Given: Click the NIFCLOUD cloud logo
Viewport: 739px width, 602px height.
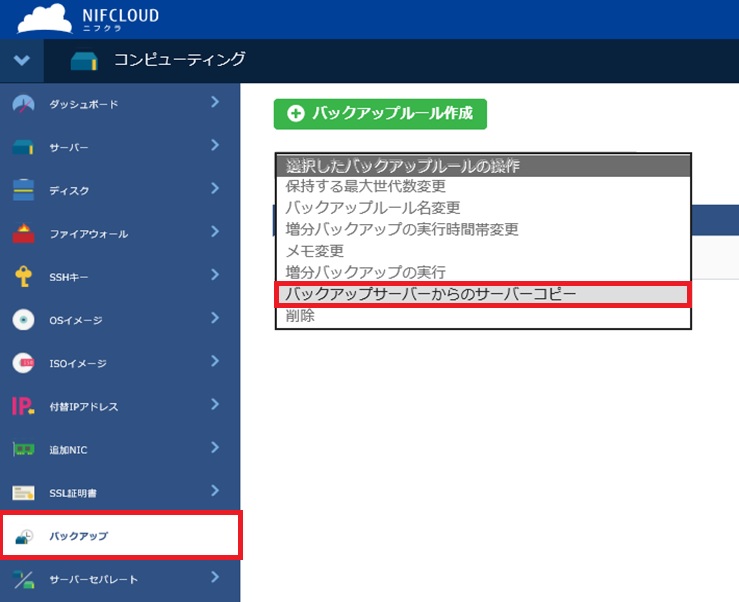Looking at the screenshot, I should [45, 18].
